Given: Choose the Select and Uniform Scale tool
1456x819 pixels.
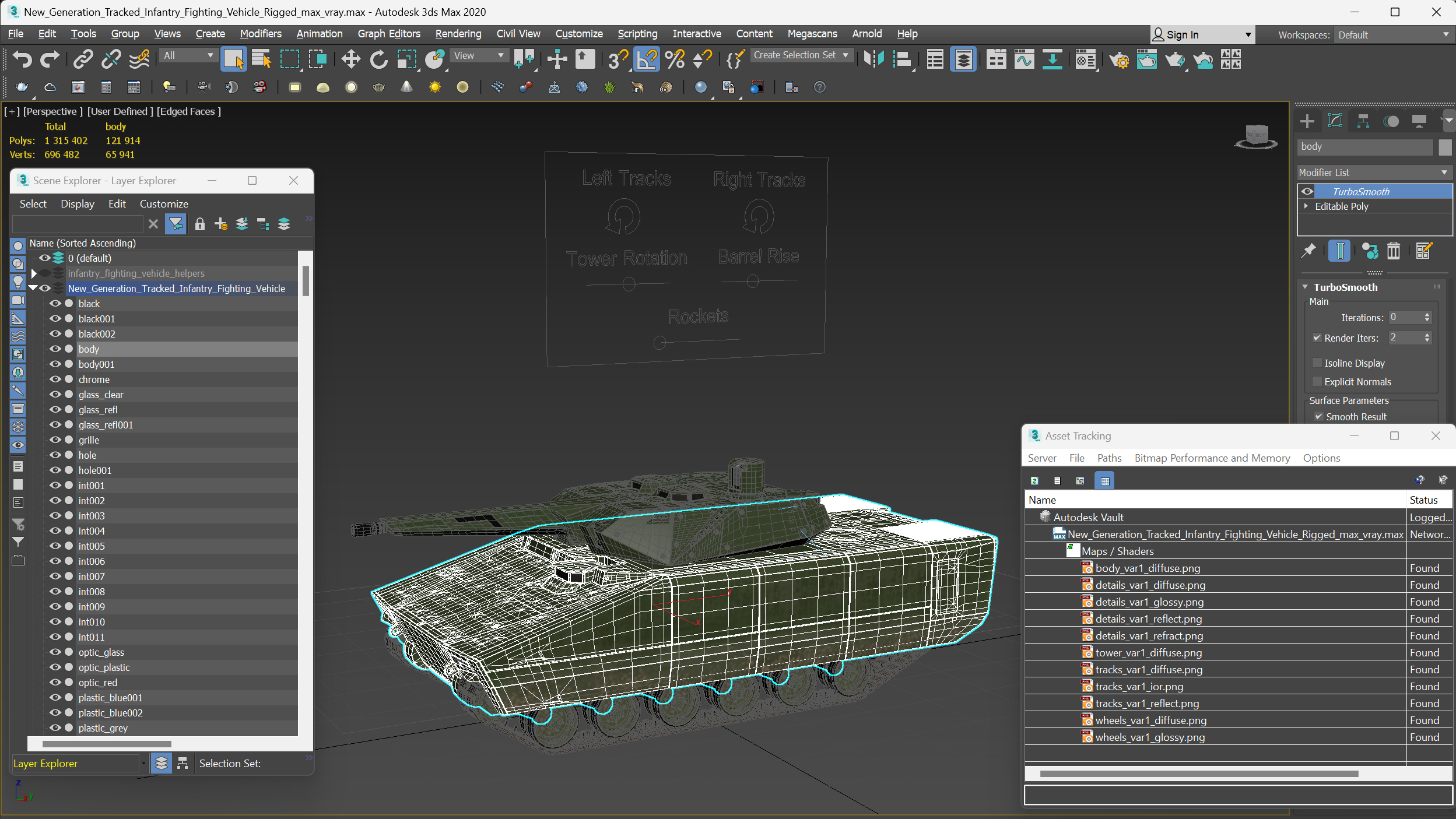Looking at the screenshot, I should click(x=406, y=59).
